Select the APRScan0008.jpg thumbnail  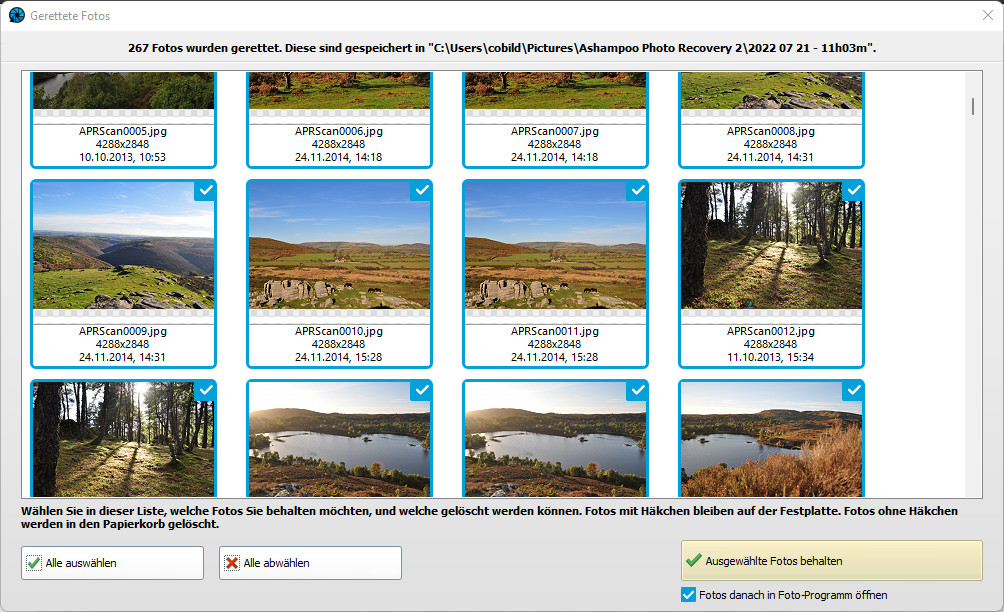click(771, 90)
